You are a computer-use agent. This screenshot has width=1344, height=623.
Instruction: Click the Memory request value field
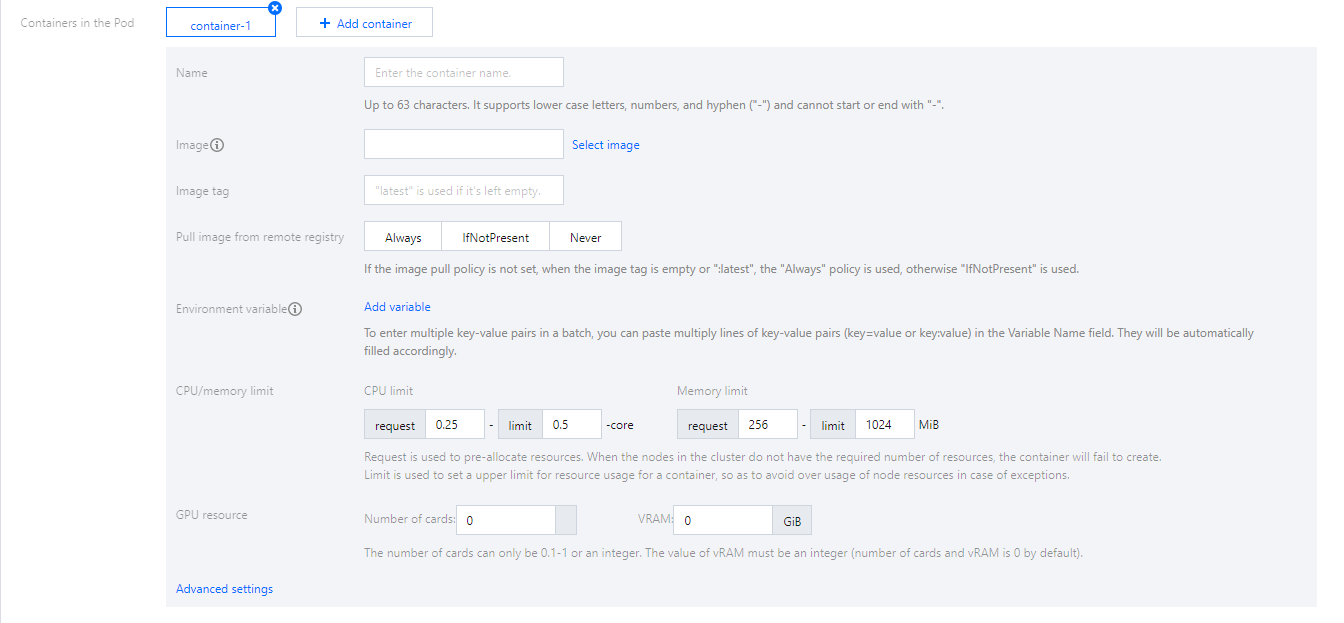pos(767,425)
